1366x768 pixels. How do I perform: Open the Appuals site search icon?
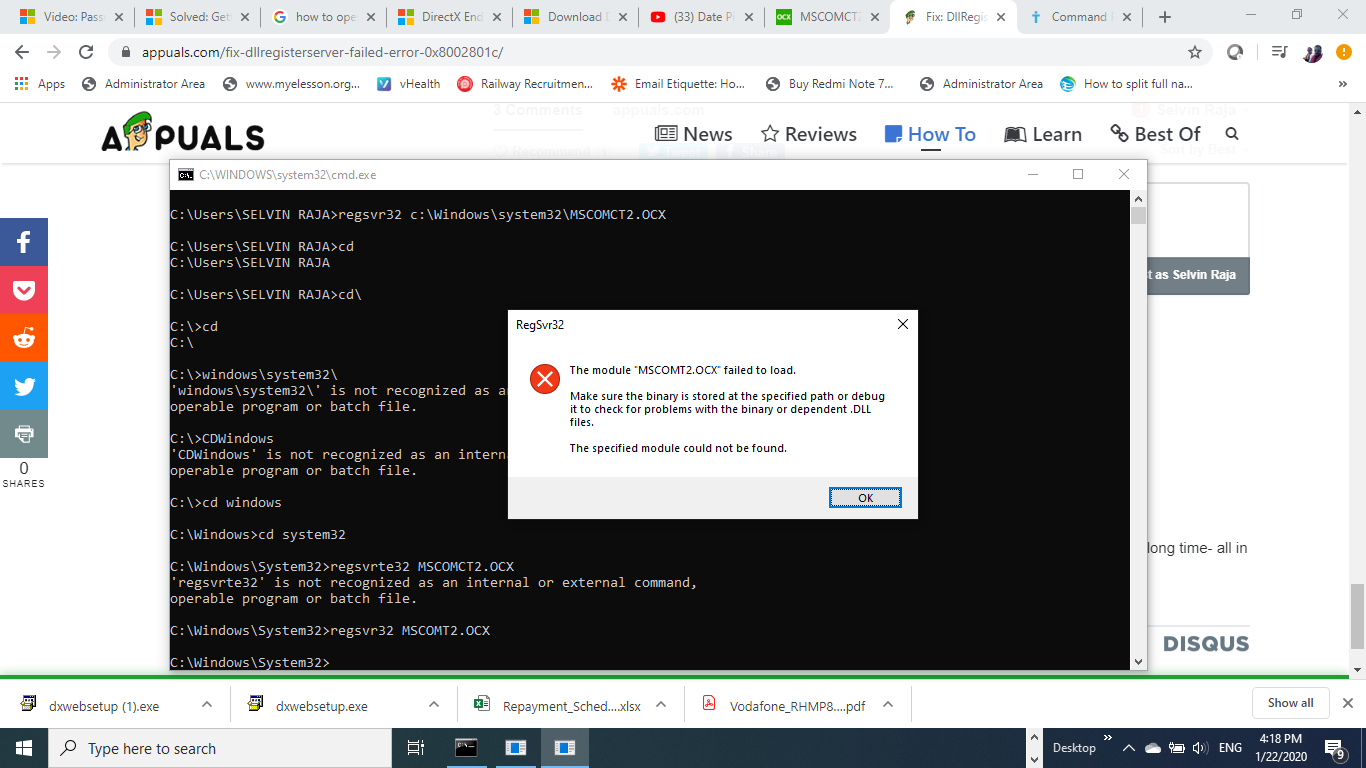[1232, 134]
